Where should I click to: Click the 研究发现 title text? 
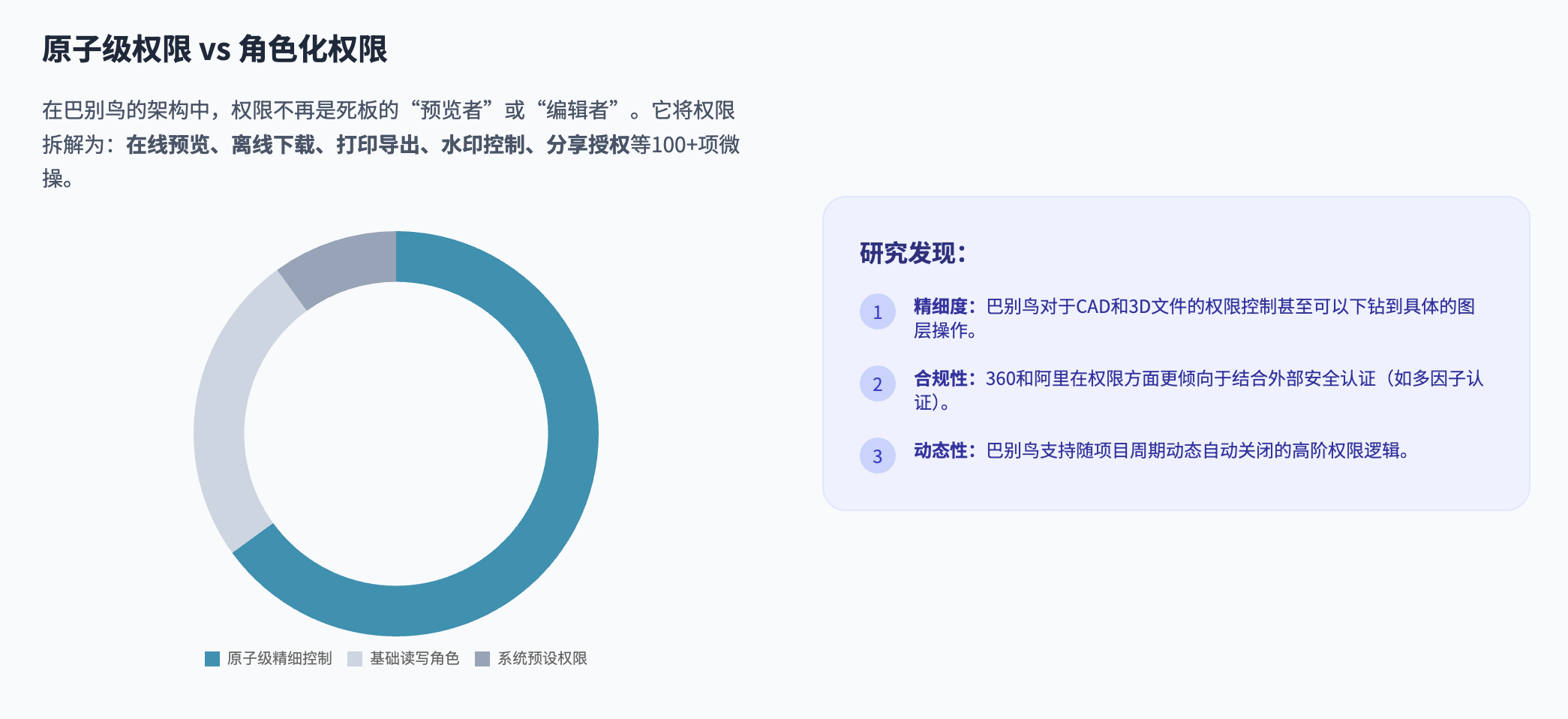(x=910, y=253)
